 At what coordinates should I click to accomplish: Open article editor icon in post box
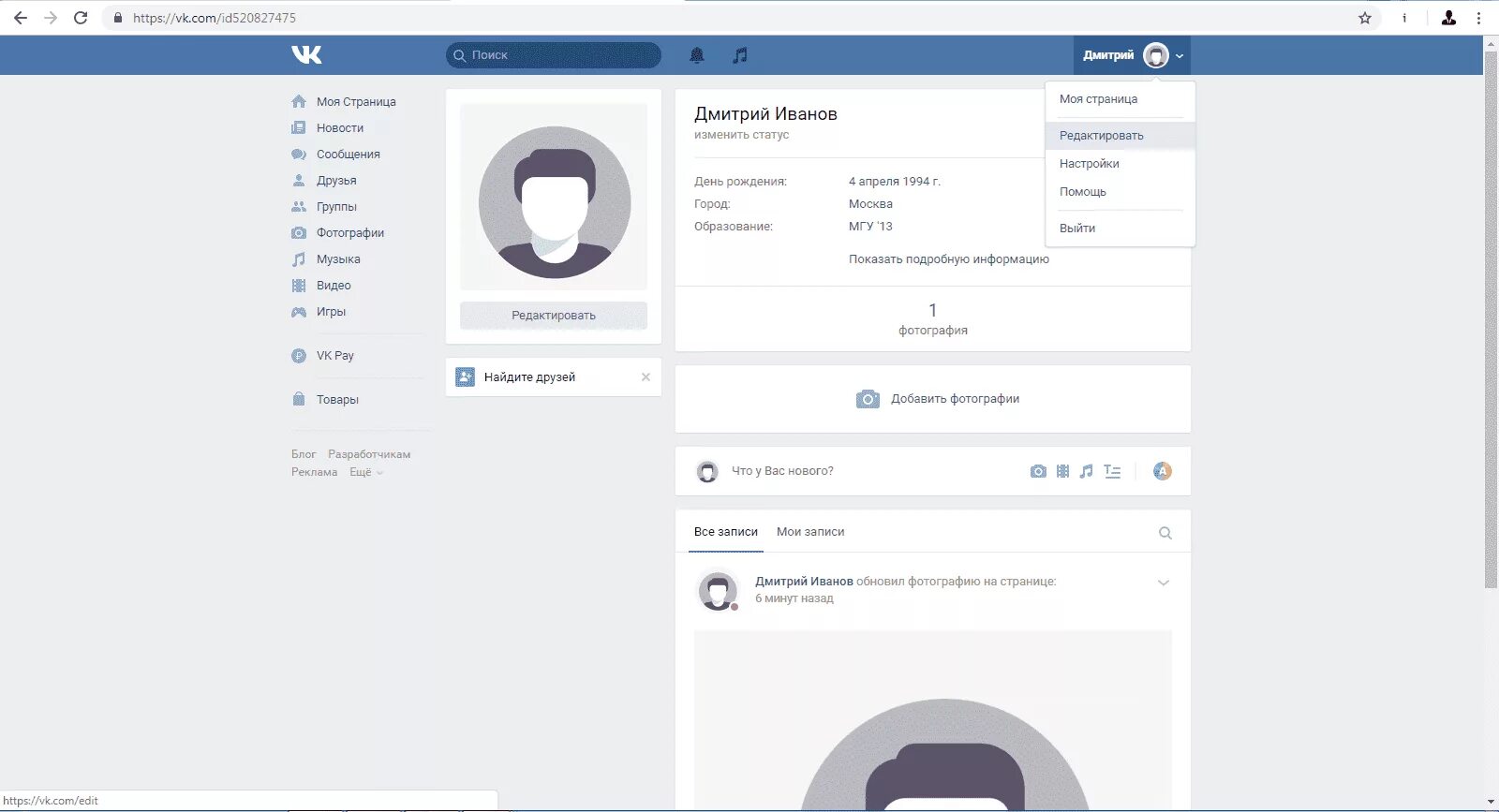pos(1112,471)
